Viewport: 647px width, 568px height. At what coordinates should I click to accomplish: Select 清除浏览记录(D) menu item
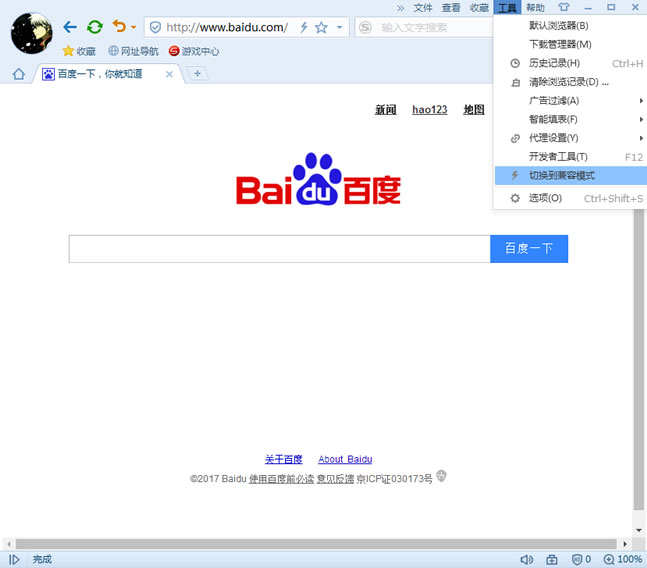(x=571, y=82)
